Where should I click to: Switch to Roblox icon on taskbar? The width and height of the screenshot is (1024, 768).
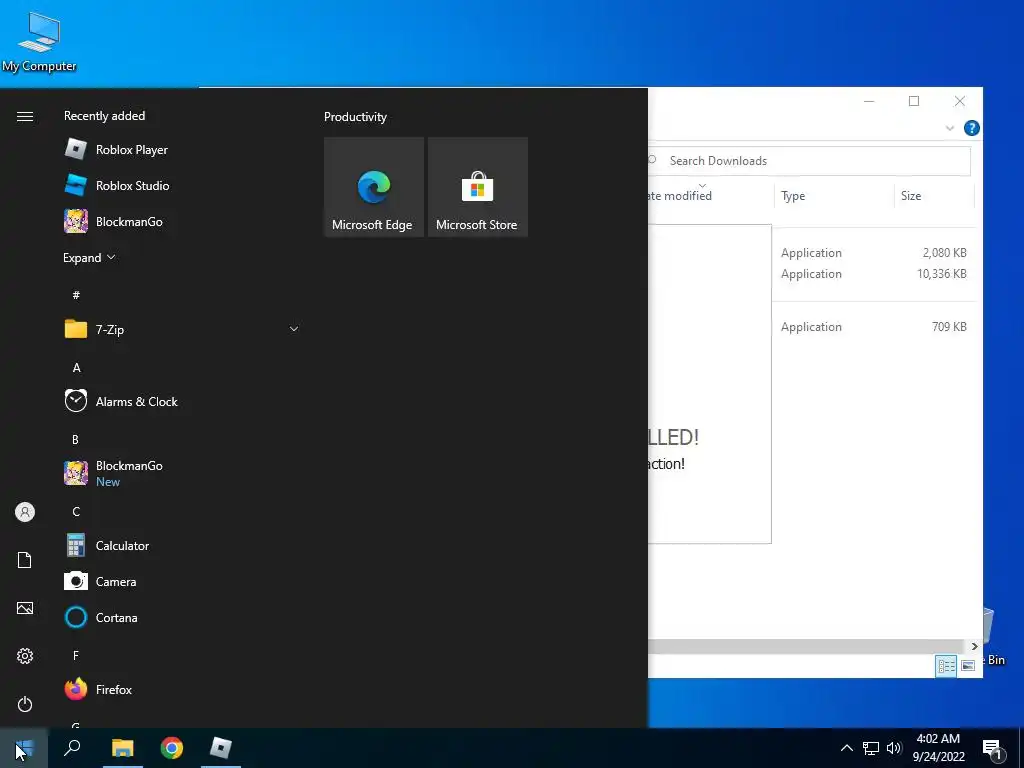point(221,748)
